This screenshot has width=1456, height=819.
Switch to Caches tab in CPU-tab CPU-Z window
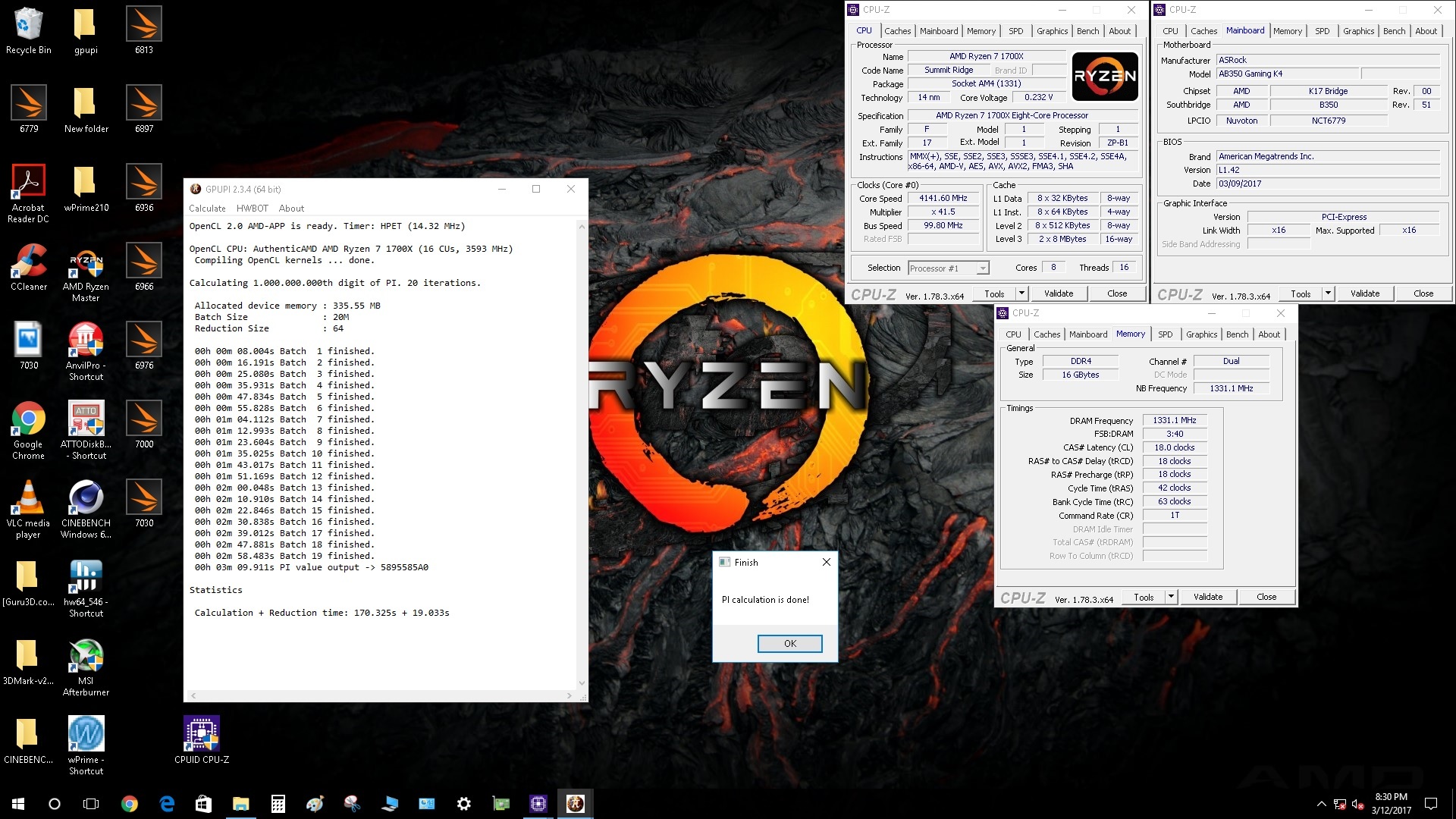[x=897, y=31]
